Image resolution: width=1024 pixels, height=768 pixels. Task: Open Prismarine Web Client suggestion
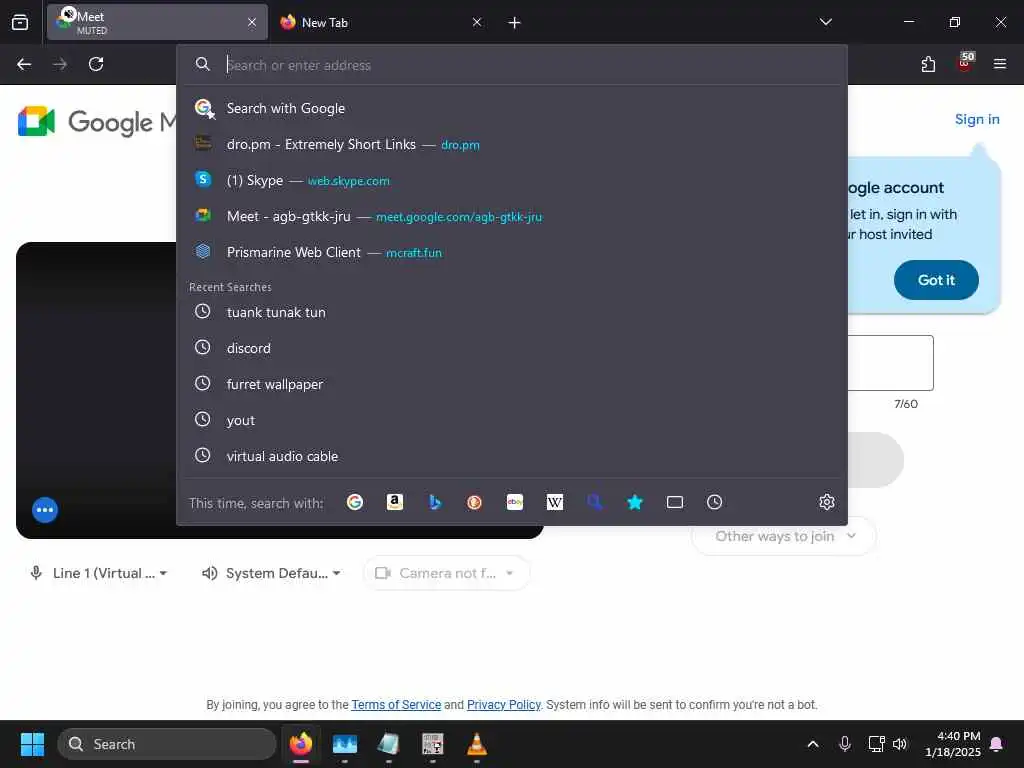pyautogui.click(x=512, y=252)
